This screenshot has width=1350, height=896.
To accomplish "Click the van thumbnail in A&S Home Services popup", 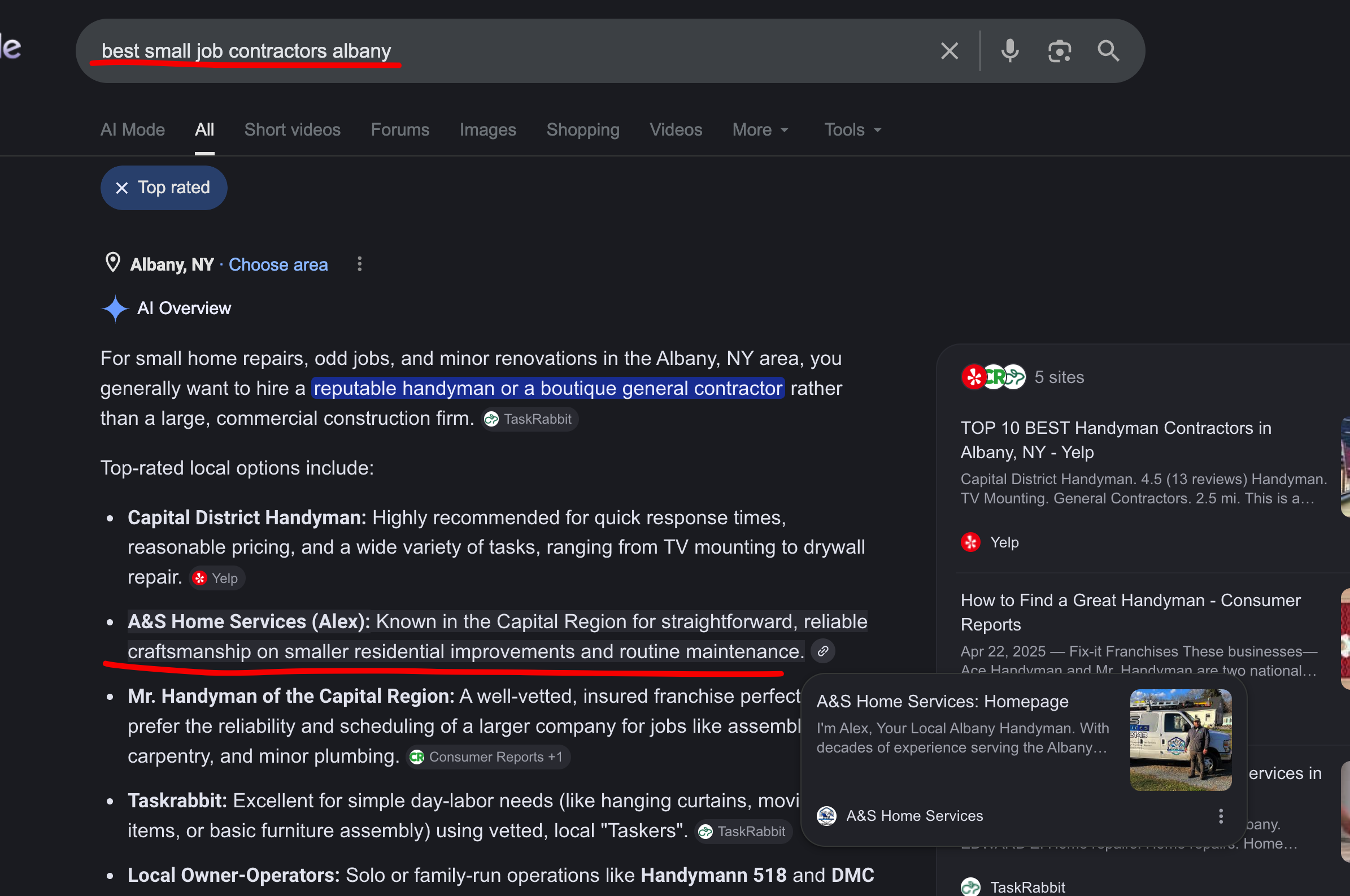I will [x=1181, y=740].
